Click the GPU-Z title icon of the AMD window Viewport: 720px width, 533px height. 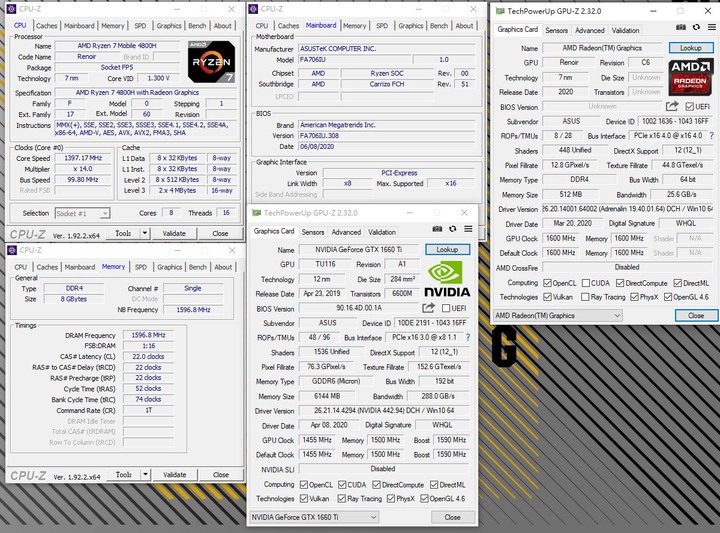pyautogui.click(x=499, y=11)
